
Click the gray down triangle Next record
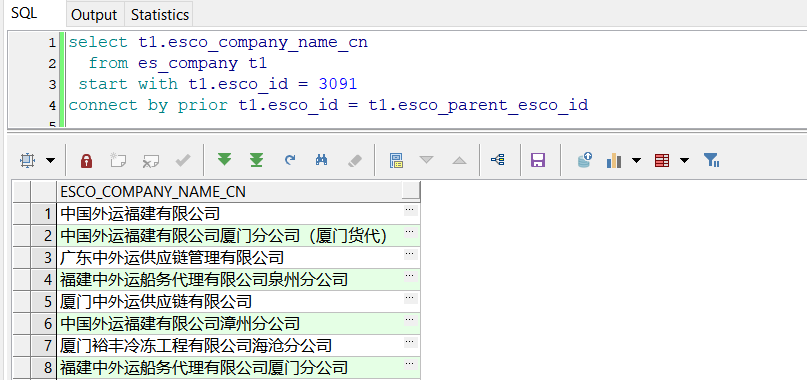coord(426,160)
